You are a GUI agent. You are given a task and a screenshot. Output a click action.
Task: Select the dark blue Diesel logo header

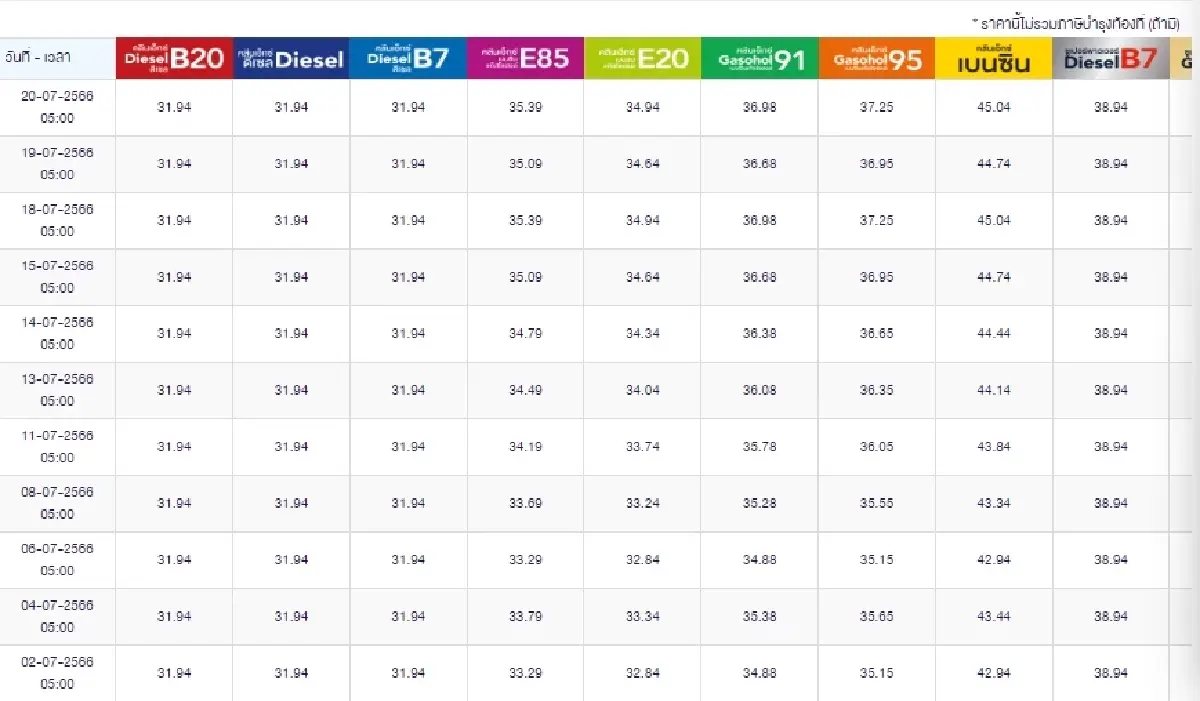tap(291, 59)
